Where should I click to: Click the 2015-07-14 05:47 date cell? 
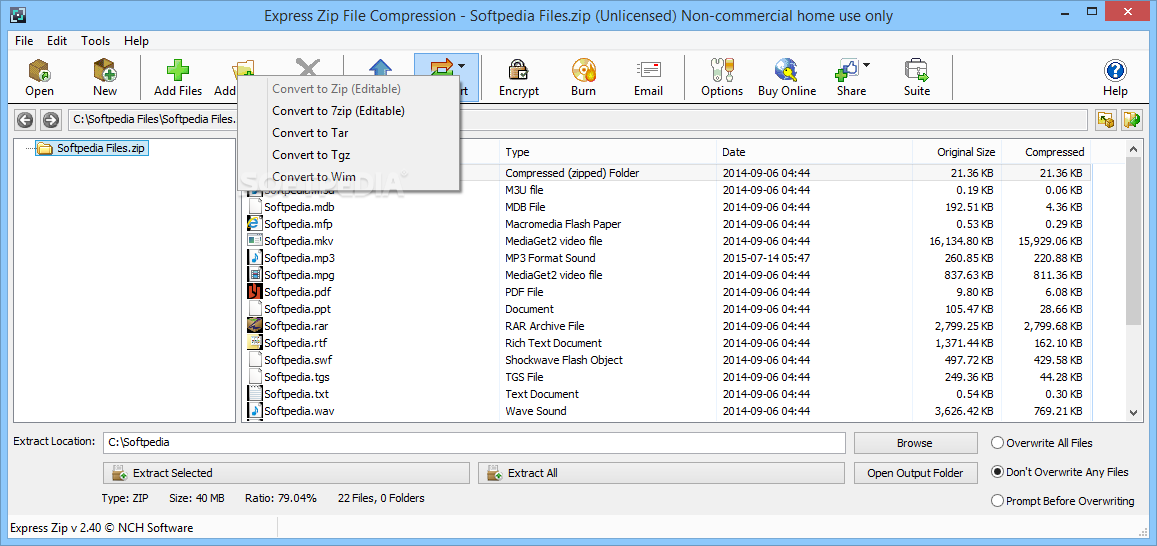(766, 258)
